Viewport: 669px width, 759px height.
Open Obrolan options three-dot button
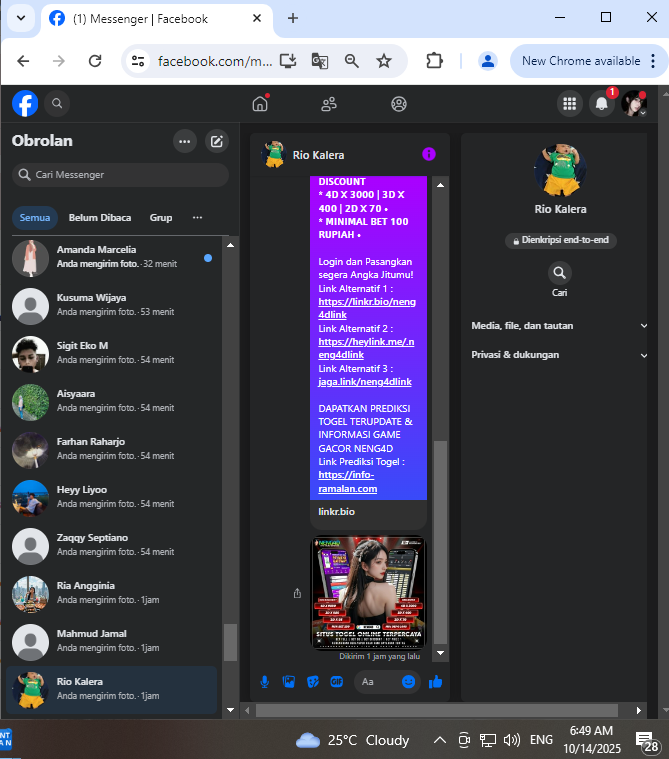click(x=184, y=141)
